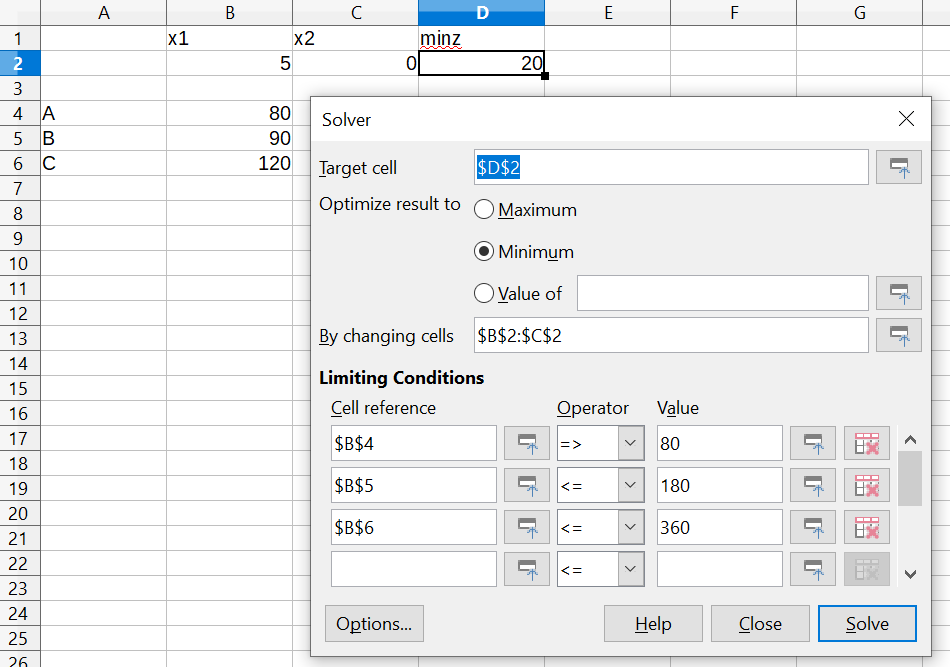Click shrink icon after $B$6 cell reference
The height and width of the screenshot is (667, 950).
(526, 527)
